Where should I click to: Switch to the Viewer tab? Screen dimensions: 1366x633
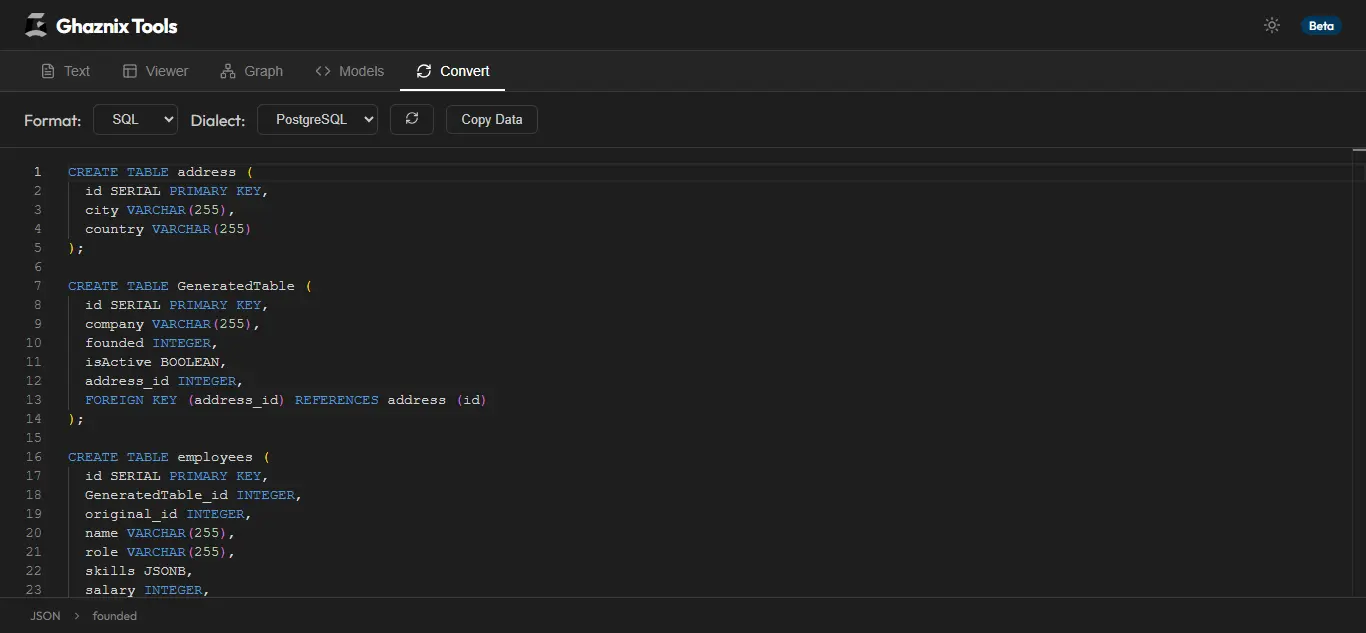pyautogui.click(x=155, y=71)
